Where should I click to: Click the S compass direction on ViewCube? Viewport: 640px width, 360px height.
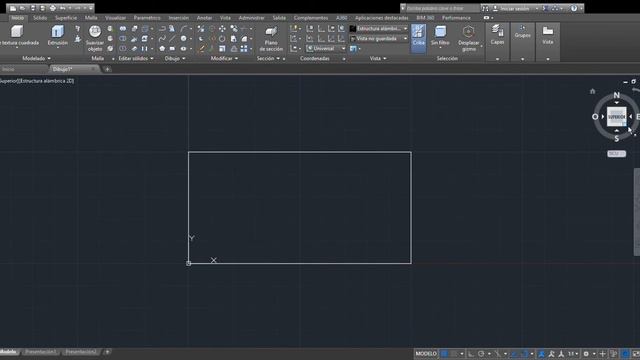pos(616,139)
